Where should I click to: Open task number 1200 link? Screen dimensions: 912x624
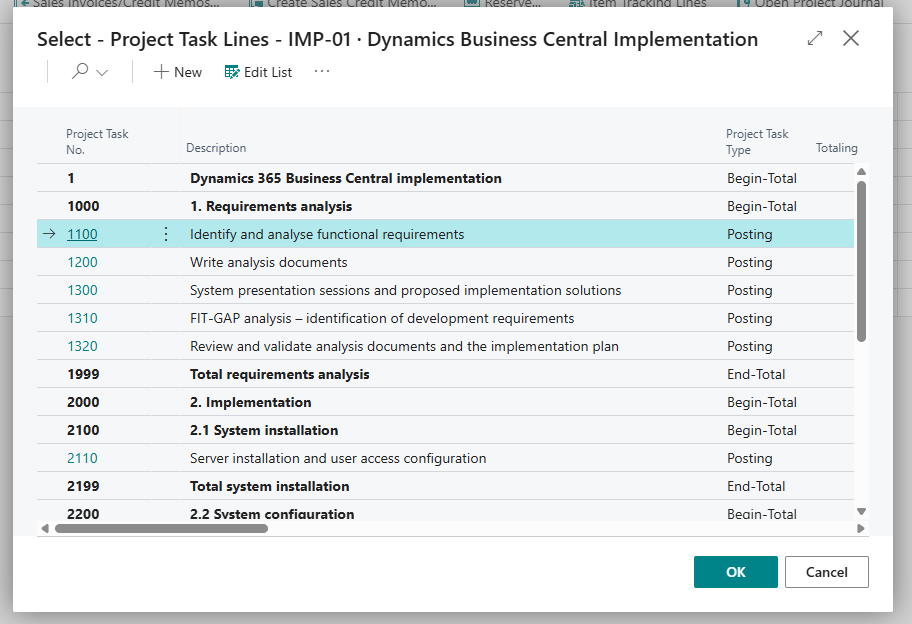point(82,262)
